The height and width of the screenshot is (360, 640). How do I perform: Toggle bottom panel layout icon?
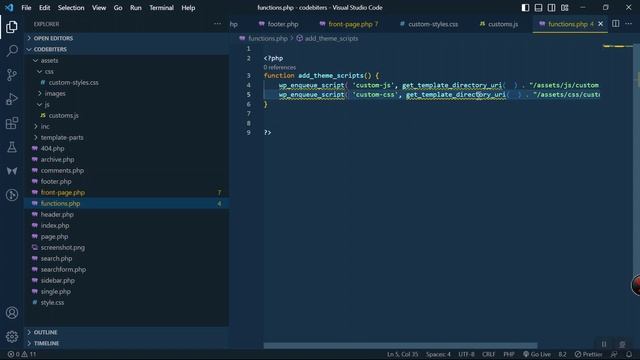538,7
